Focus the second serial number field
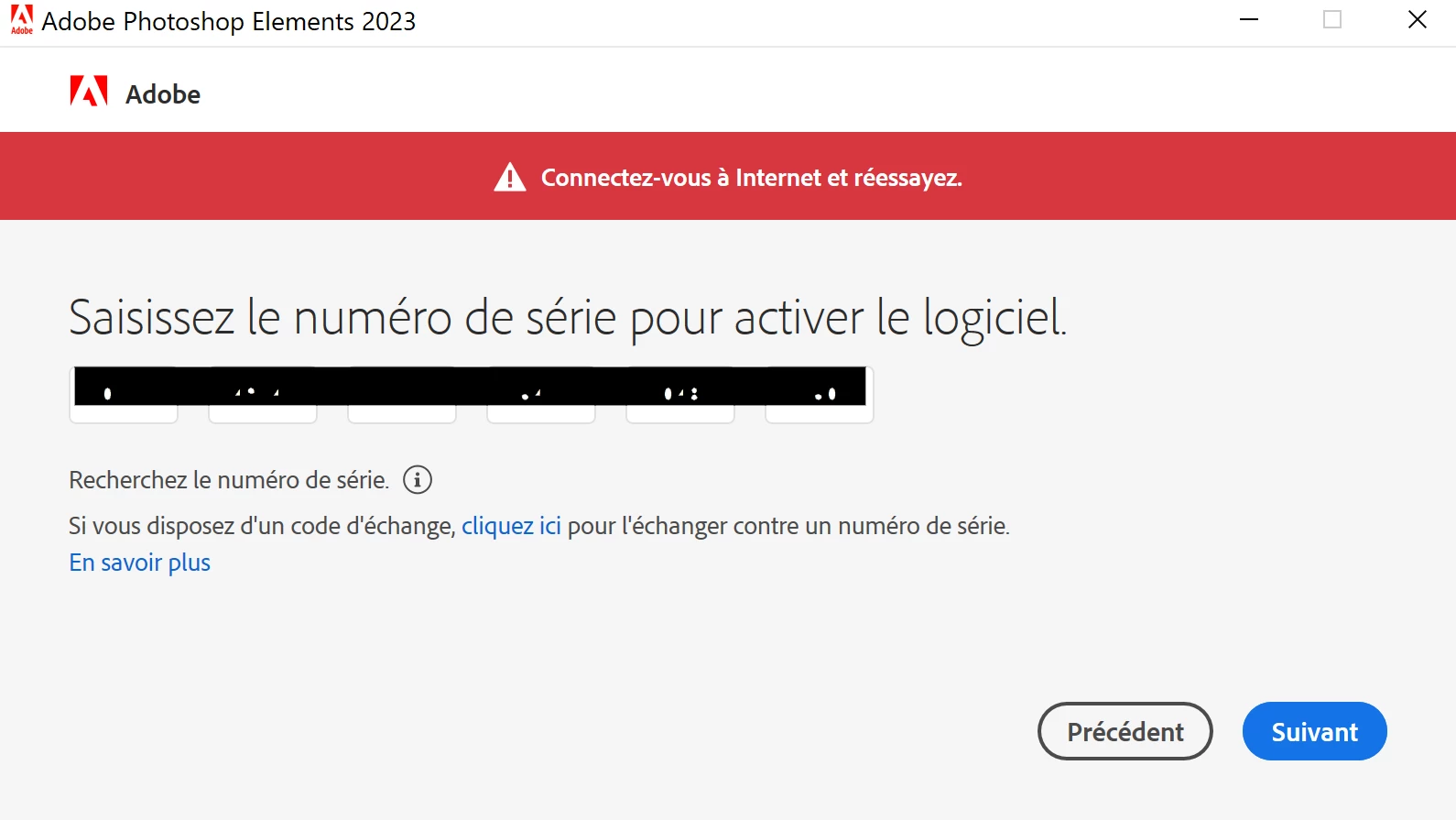 click(263, 395)
